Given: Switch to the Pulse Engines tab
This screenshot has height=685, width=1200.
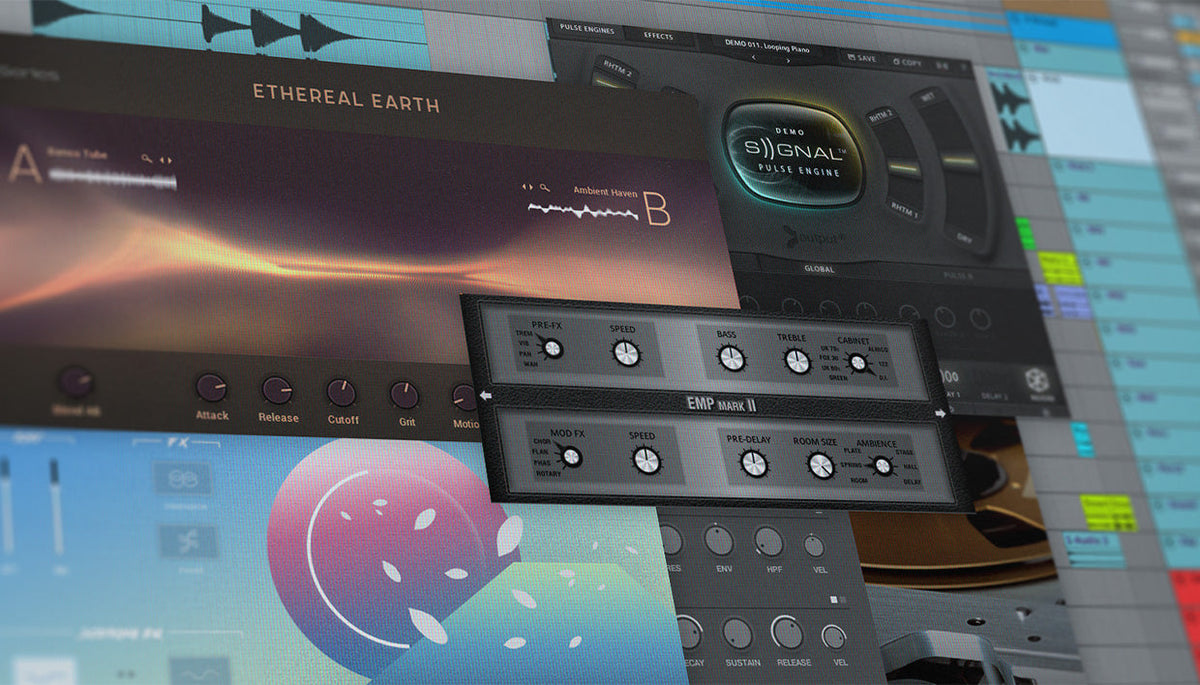Looking at the screenshot, I should click(x=585, y=31).
